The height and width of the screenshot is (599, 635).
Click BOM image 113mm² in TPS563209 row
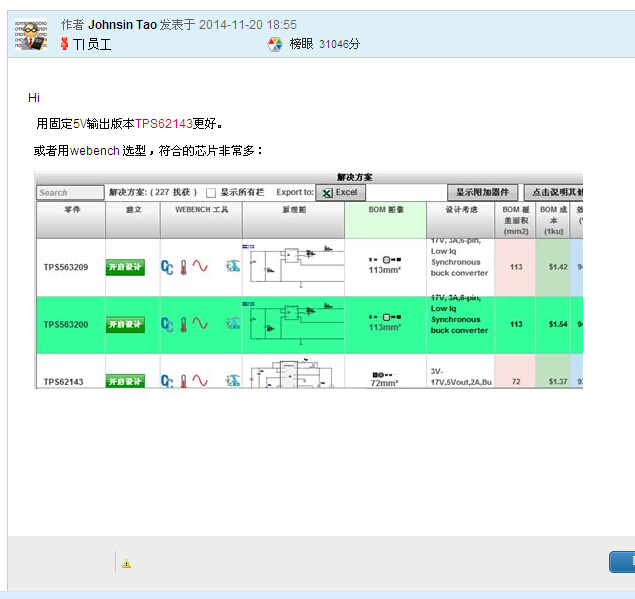385,265
